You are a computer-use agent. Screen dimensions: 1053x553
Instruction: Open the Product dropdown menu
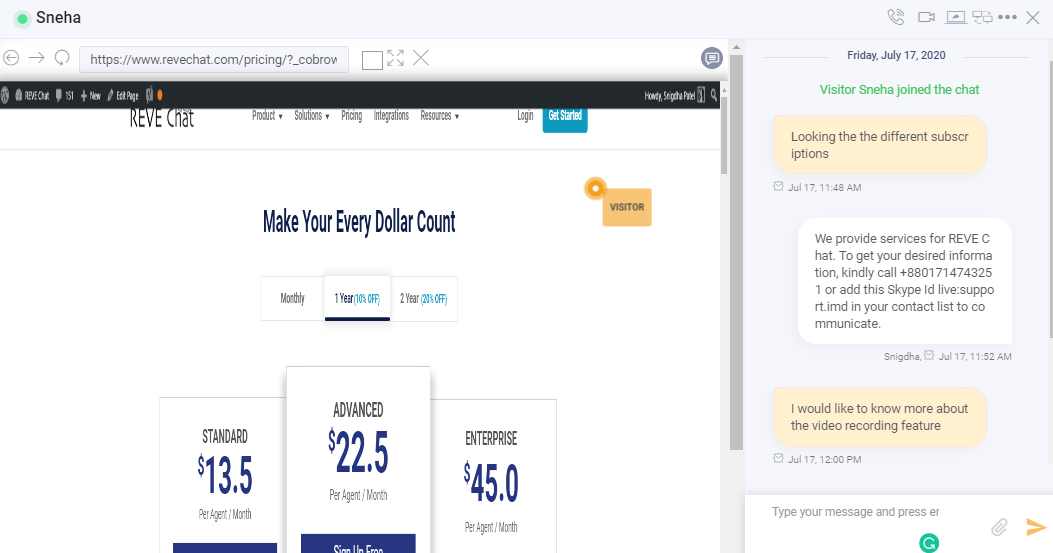pyautogui.click(x=267, y=116)
